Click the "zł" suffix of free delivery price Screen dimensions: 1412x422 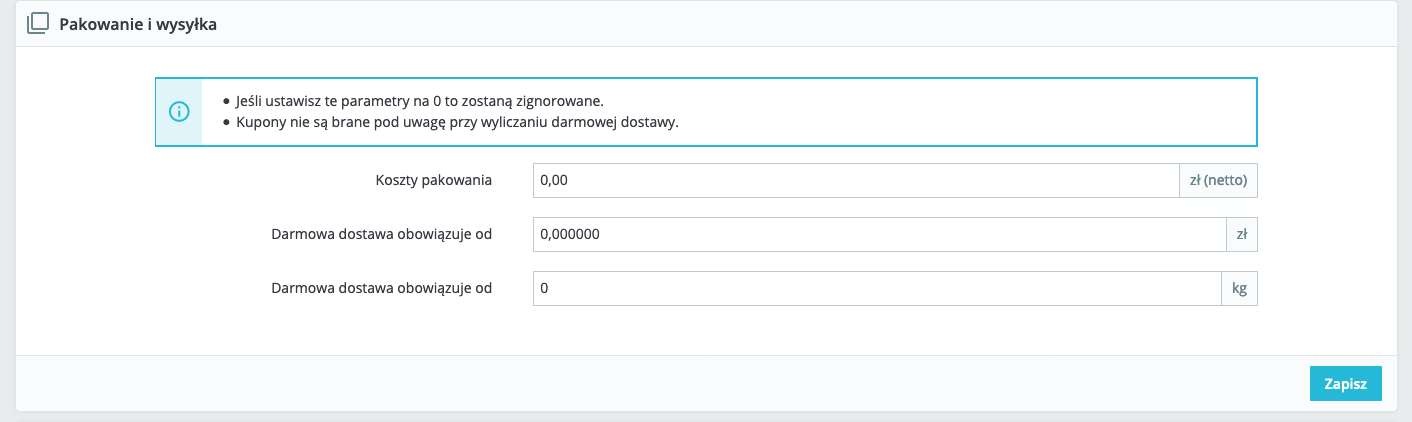1241,235
